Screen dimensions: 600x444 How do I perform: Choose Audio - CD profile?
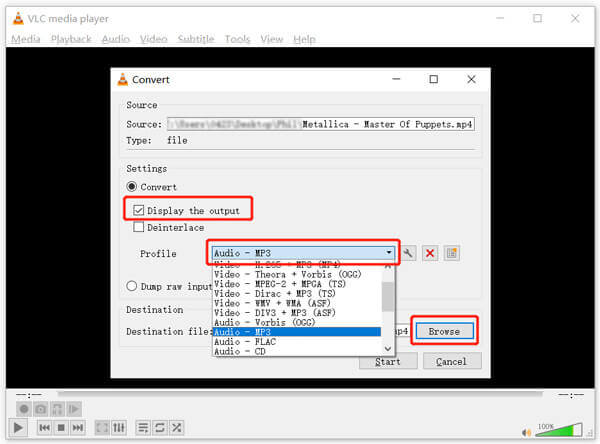pos(297,351)
